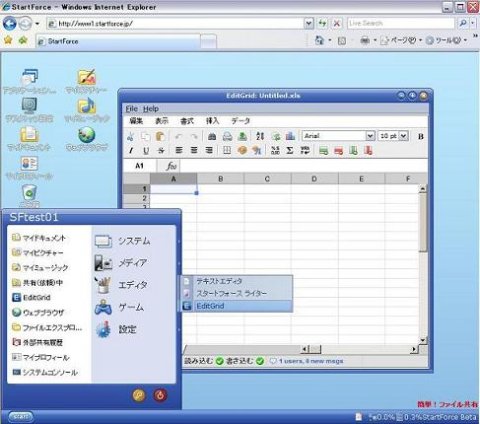
Task: Click the Internet Explorer Back button
Action: (x=9, y=24)
